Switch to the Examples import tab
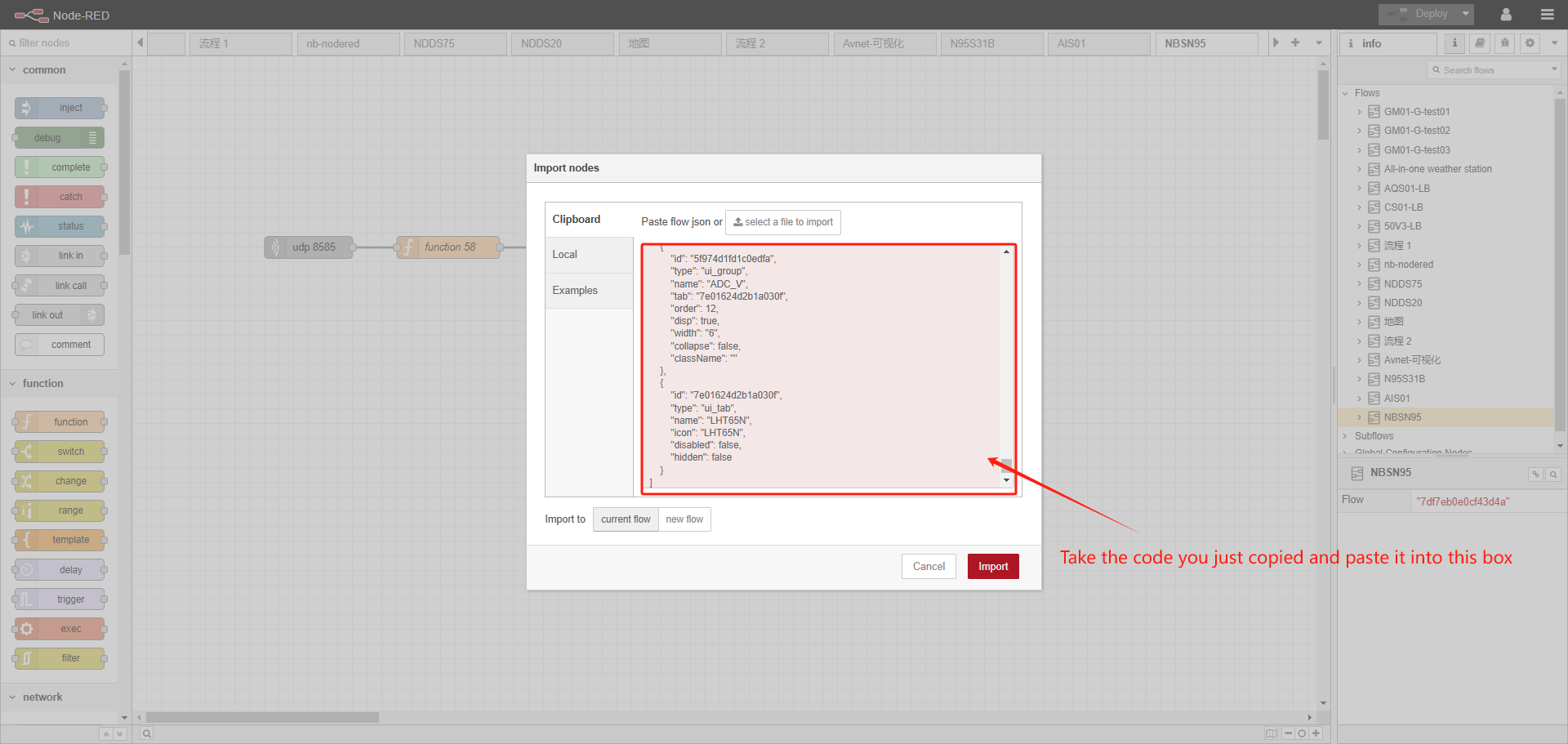Screen dimensions: 1568x744 (x=590, y=291)
